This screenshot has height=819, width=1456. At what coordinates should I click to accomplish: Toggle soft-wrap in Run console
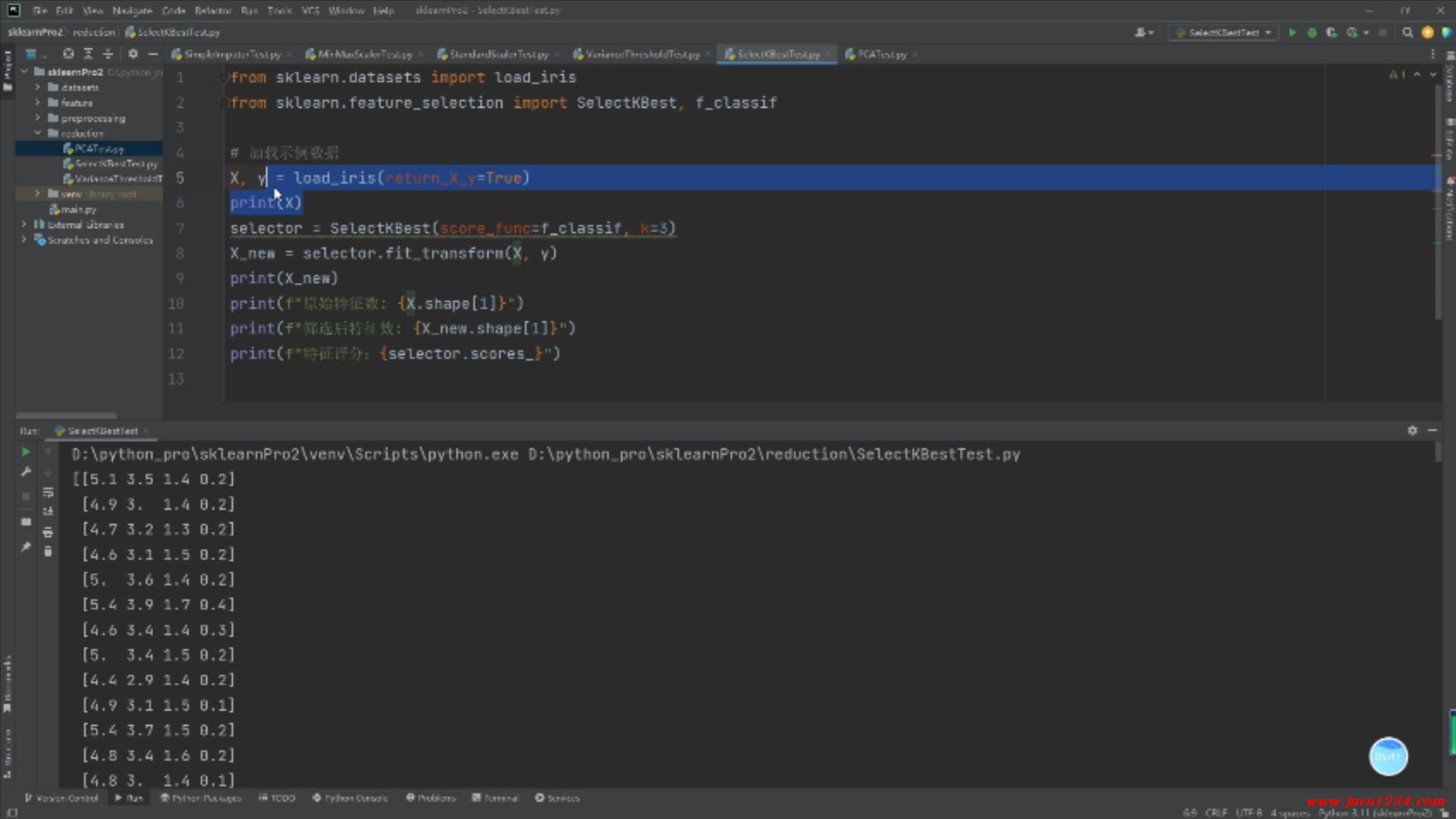[48, 492]
